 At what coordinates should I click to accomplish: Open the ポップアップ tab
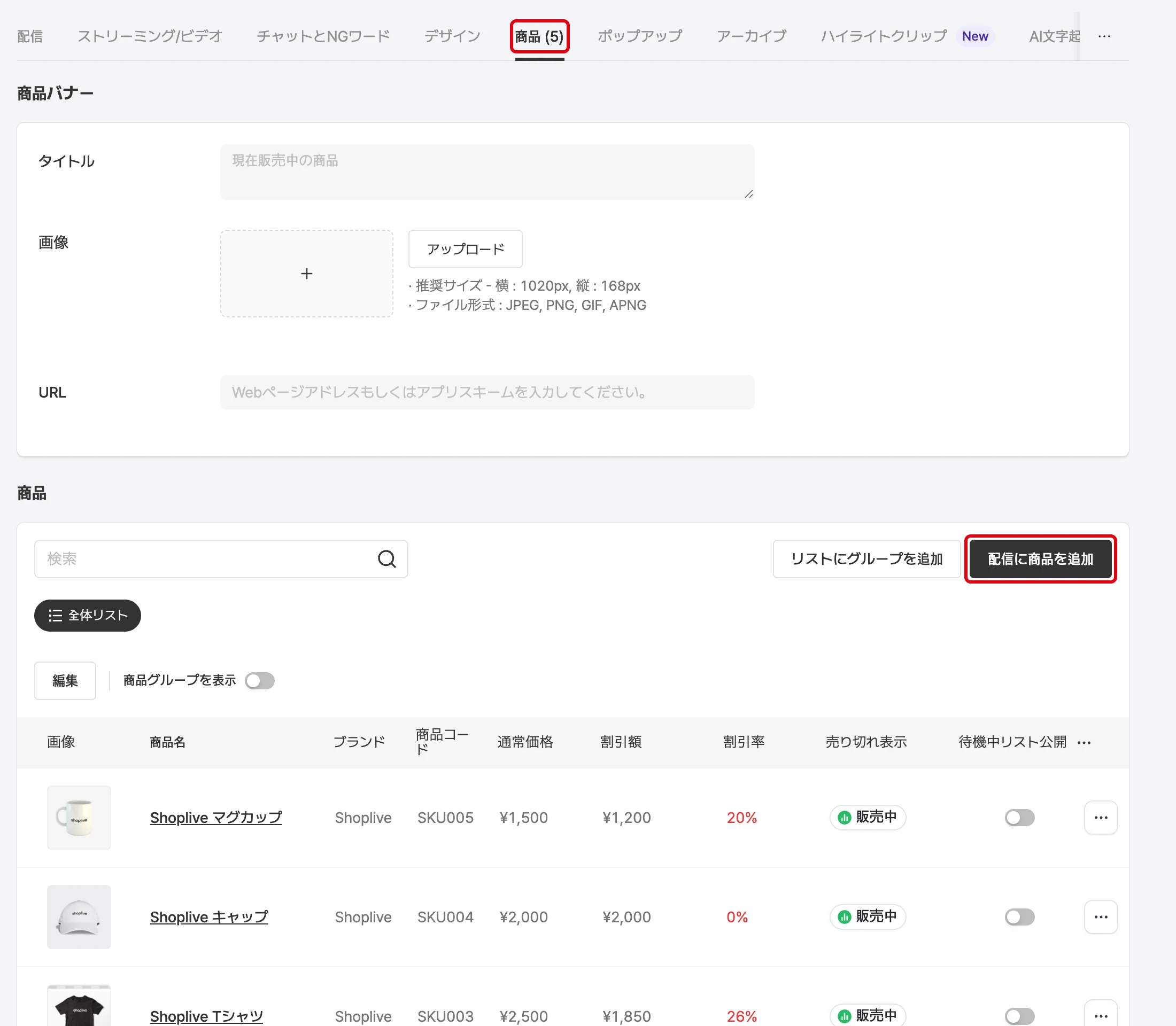pos(639,36)
